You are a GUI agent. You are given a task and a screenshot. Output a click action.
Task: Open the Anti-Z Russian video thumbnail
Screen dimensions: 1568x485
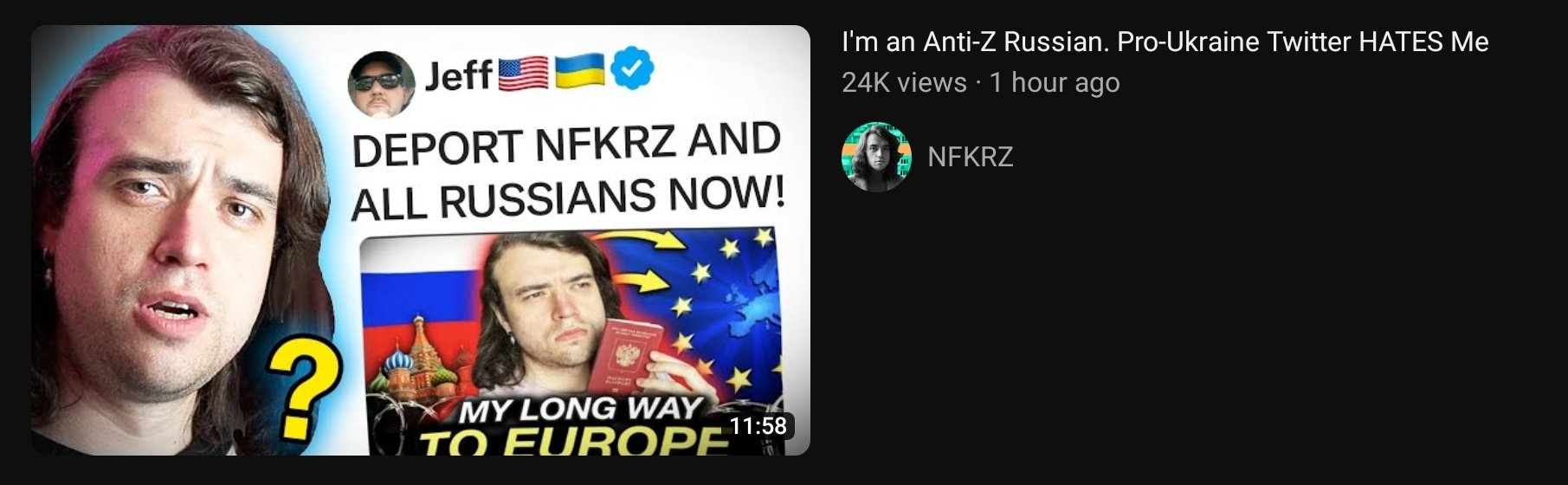pos(421,240)
